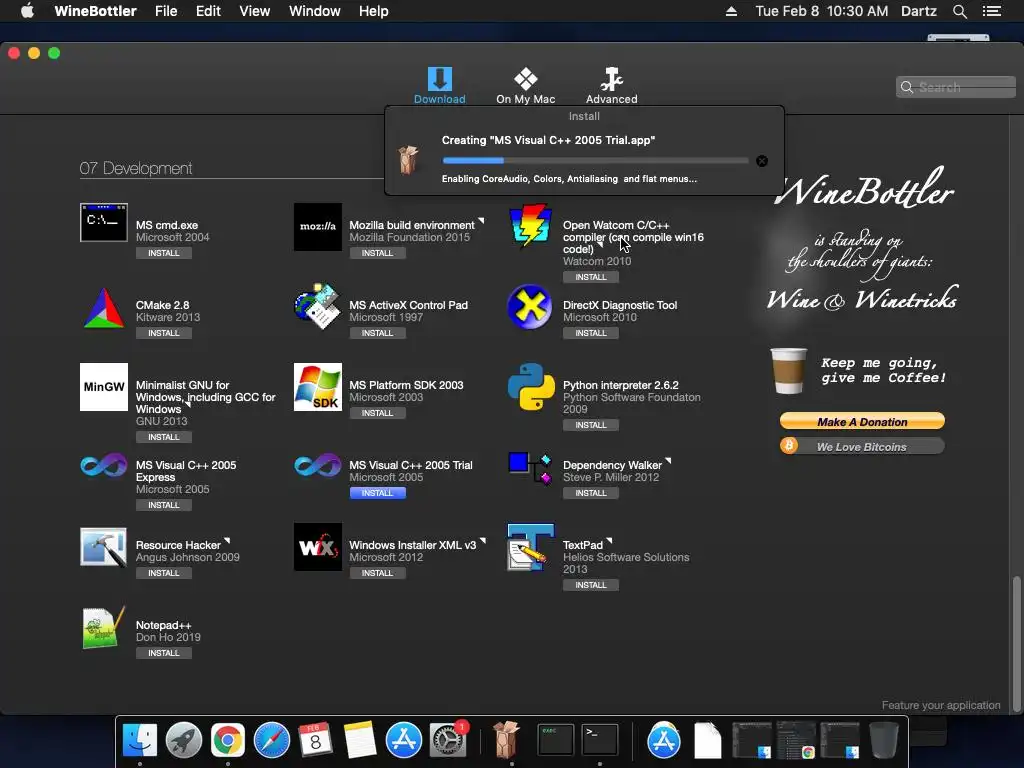Click the TextPad icon
Screen dimensions: 1024x768
click(531, 547)
